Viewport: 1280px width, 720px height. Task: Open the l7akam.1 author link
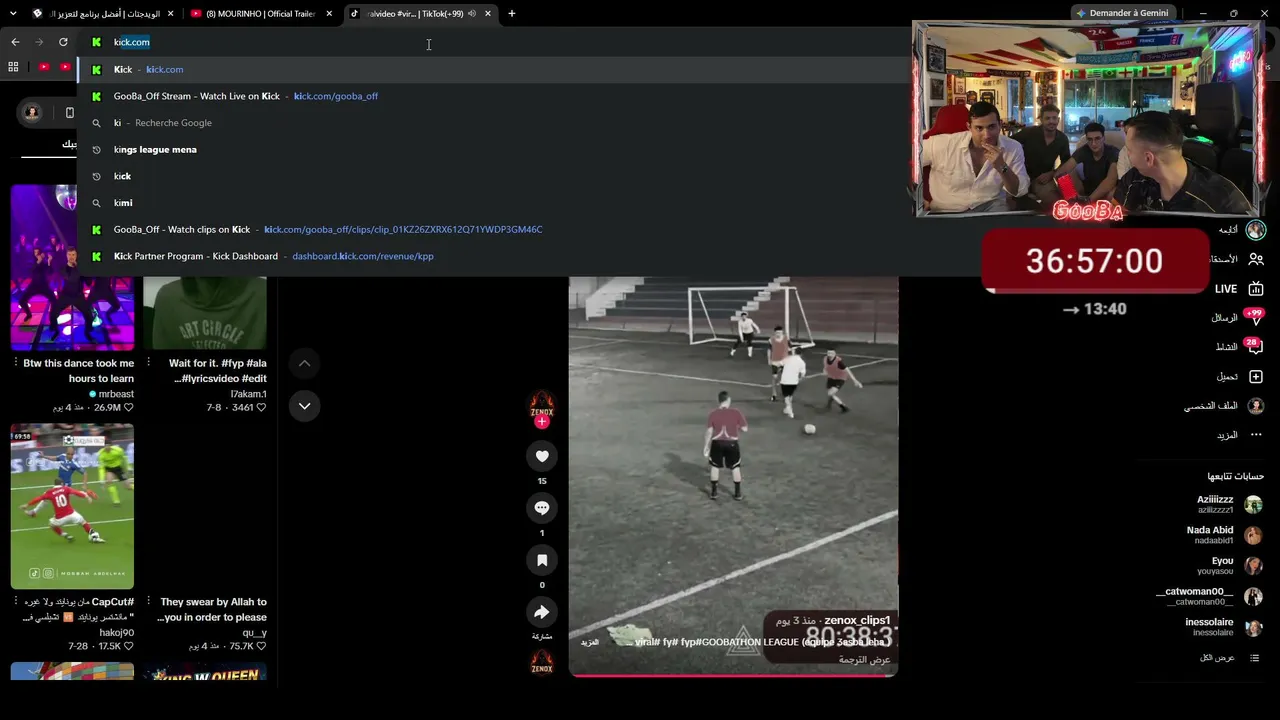(248, 394)
